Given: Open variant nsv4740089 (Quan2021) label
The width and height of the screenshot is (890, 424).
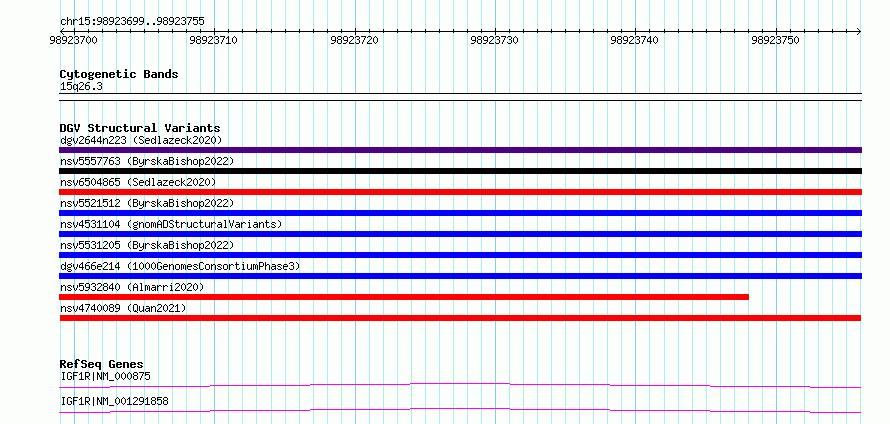Looking at the screenshot, I should 123,308.
